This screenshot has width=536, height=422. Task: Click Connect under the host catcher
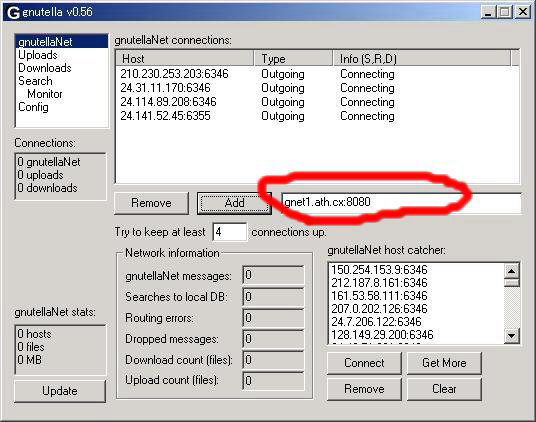tap(364, 363)
